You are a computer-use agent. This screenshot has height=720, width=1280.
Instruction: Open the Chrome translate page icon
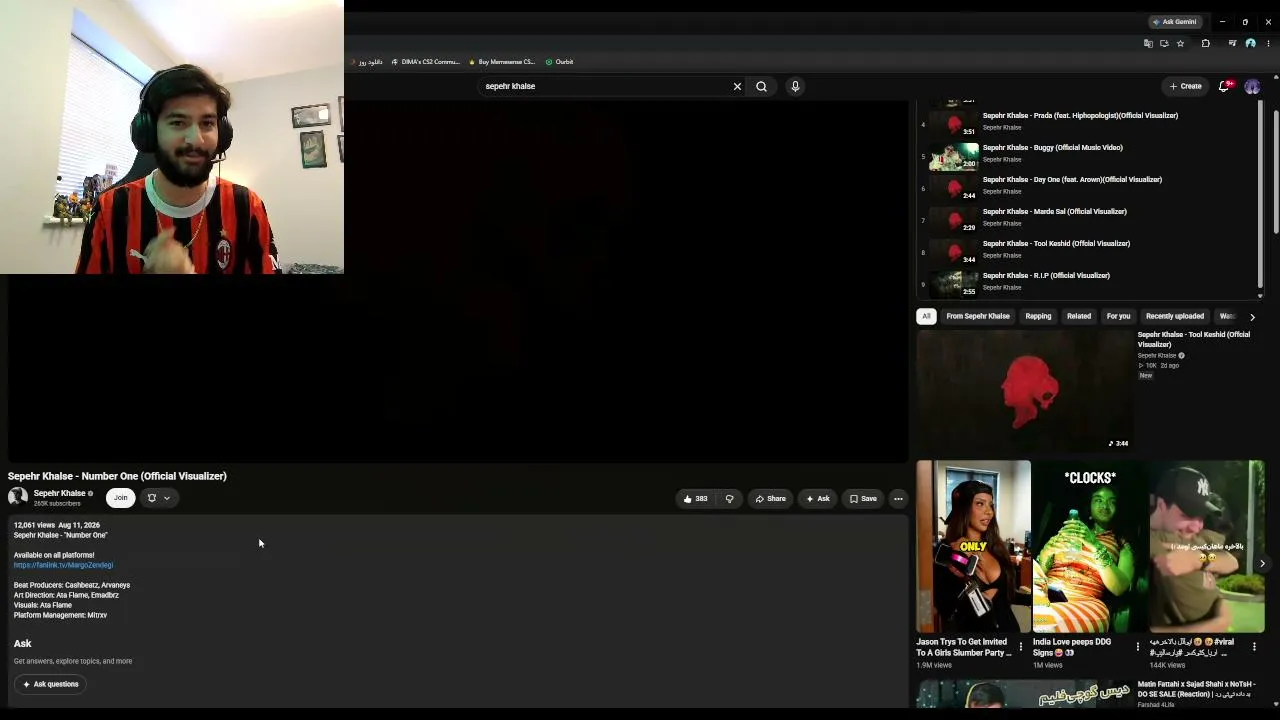tap(1148, 44)
